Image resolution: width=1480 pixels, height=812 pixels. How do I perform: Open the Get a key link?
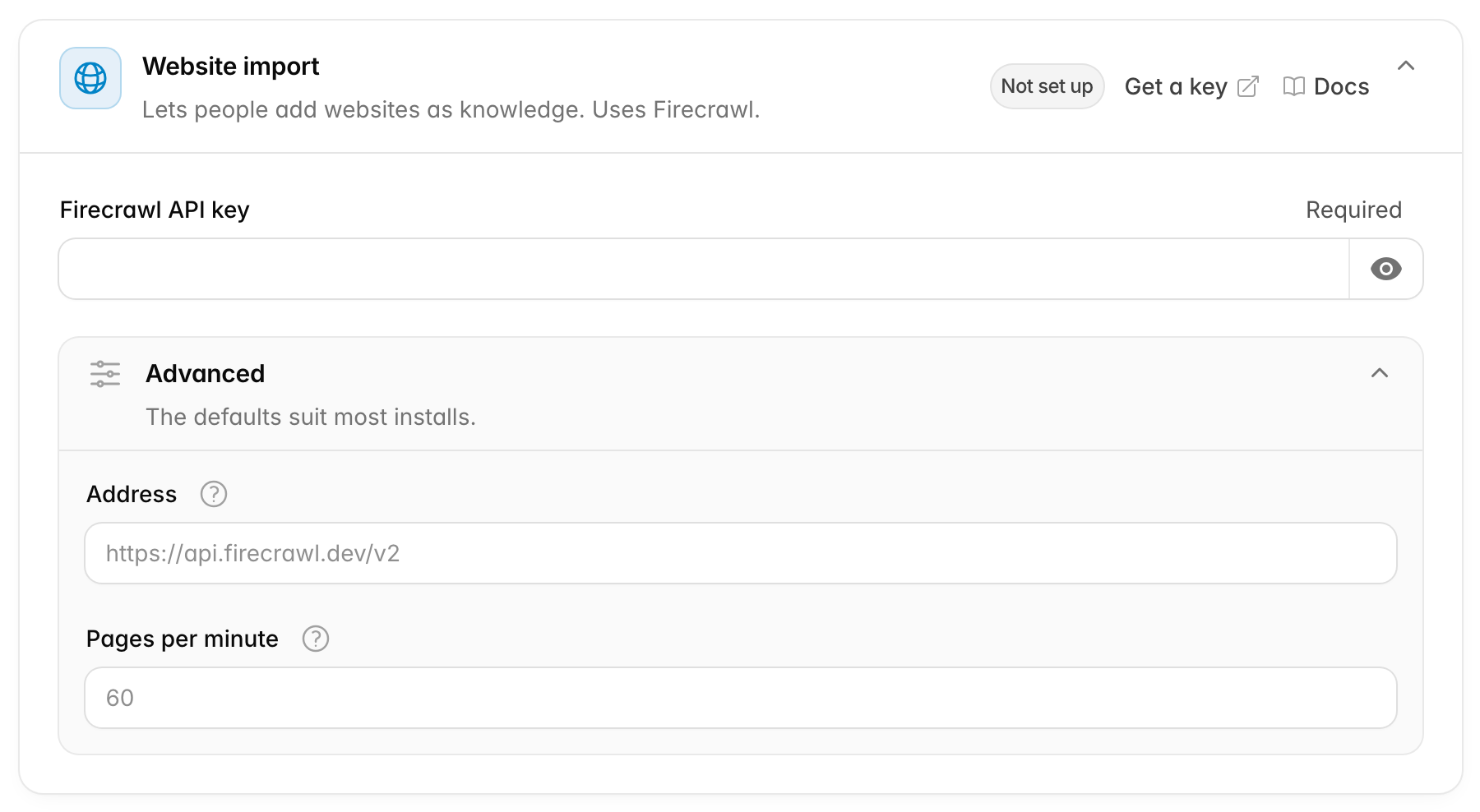click(x=1191, y=86)
